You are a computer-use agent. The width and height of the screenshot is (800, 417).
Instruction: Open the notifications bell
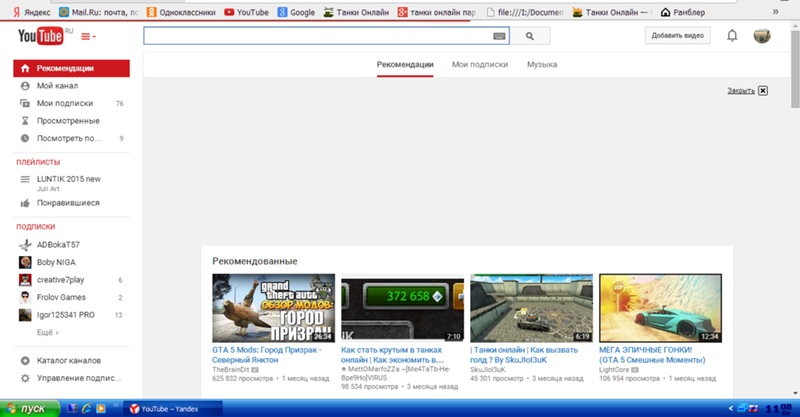(732, 36)
